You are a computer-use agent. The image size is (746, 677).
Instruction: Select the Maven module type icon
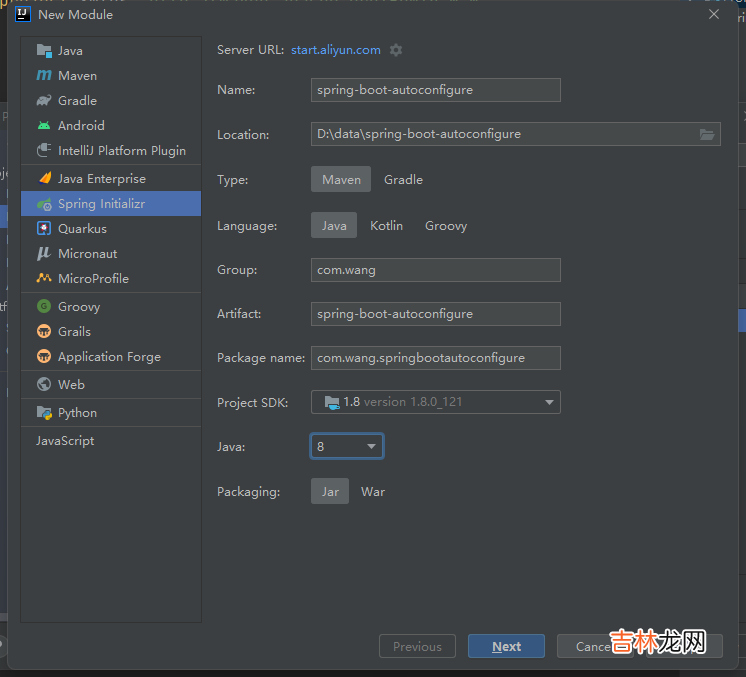pyautogui.click(x=44, y=76)
